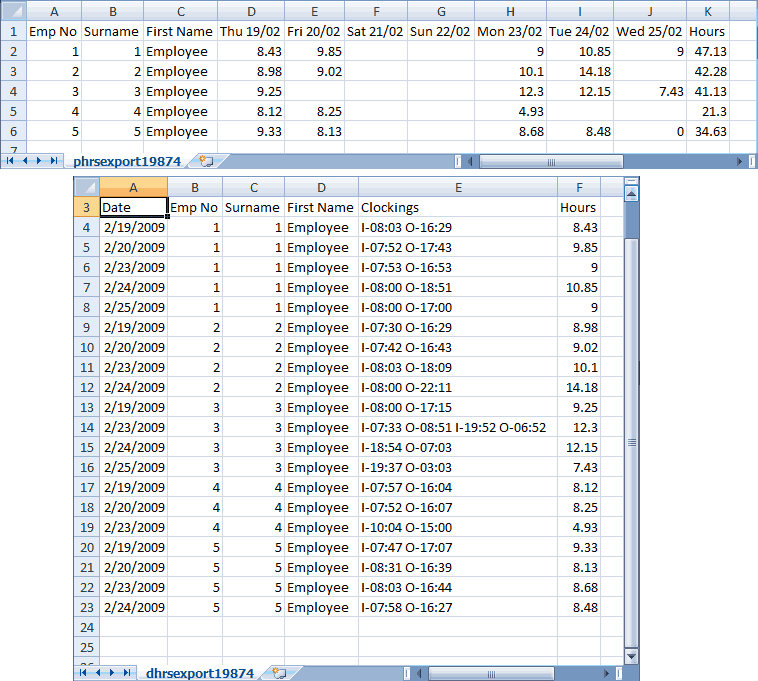Click first-sheet navigation arrow in top workbook
This screenshot has width=758, height=681.
pyautogui.click(x=11, y=161)
